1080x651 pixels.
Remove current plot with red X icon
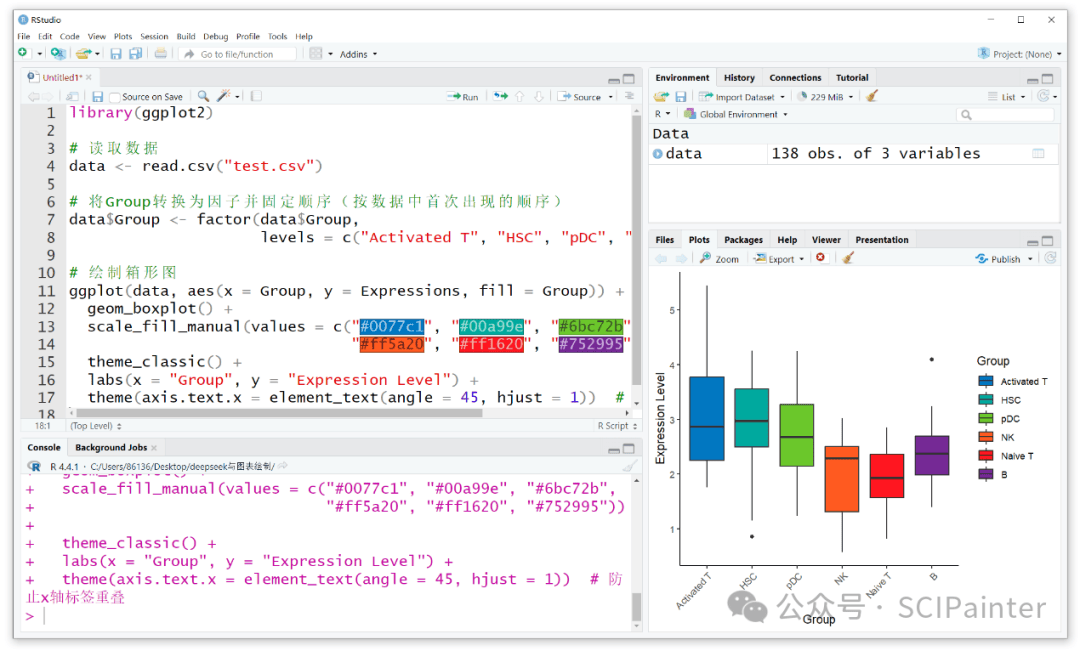click(x=820, y=258)
